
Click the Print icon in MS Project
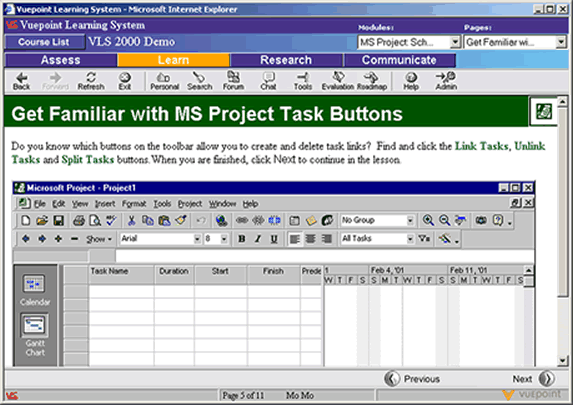(79, 220)
